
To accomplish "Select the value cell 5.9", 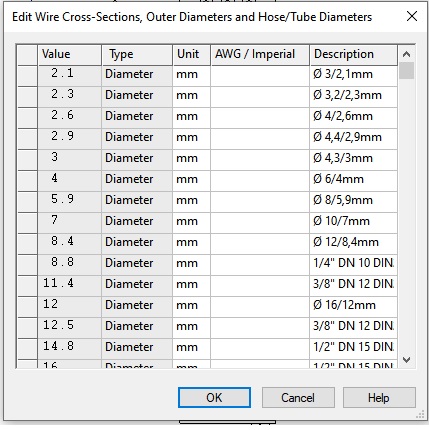I will coord(70,202).
